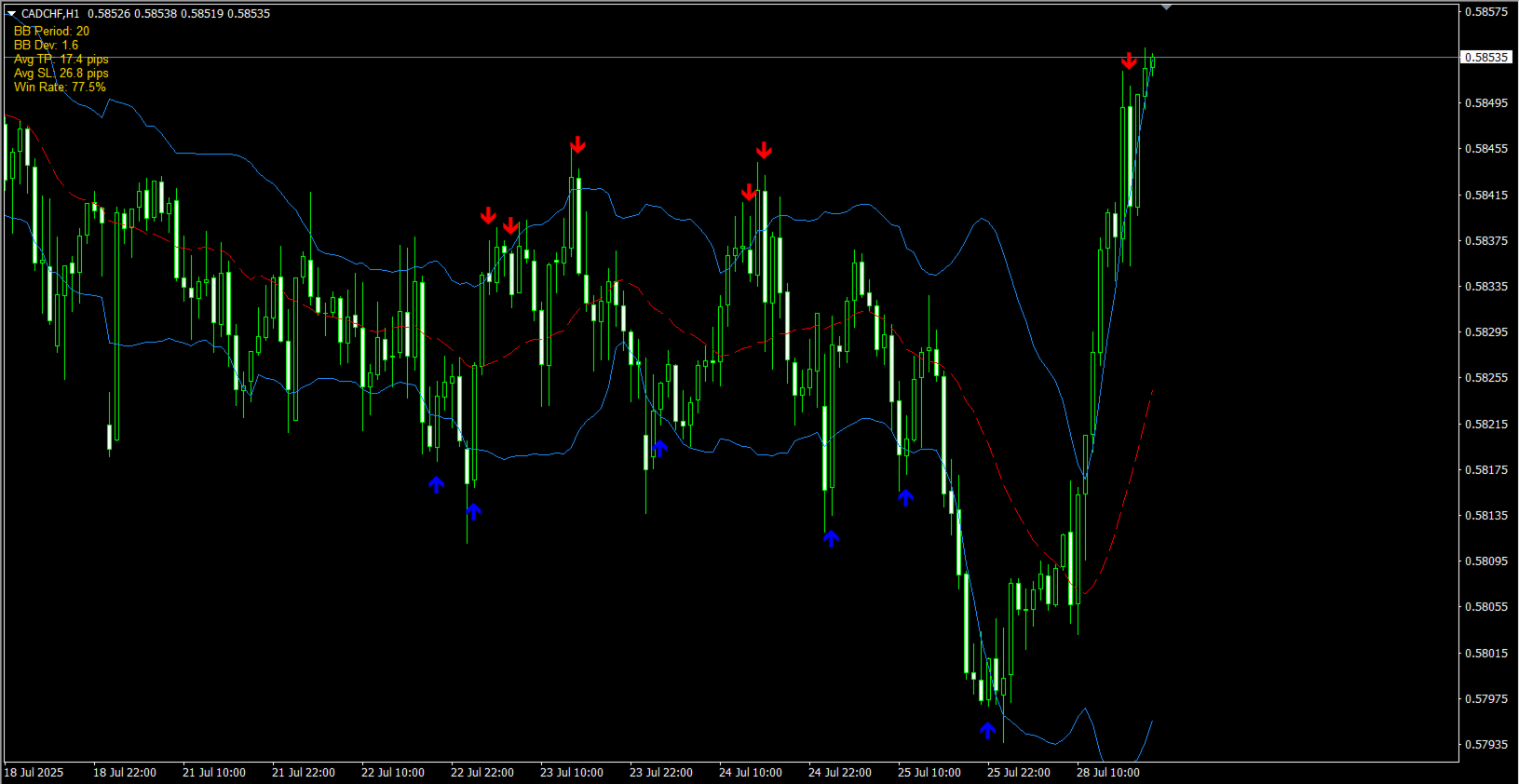Image resolution: width=1519 pixels, height=784 pixels.
Task: Select the 0.58095 price scale label
Action: coord(1486,561)
